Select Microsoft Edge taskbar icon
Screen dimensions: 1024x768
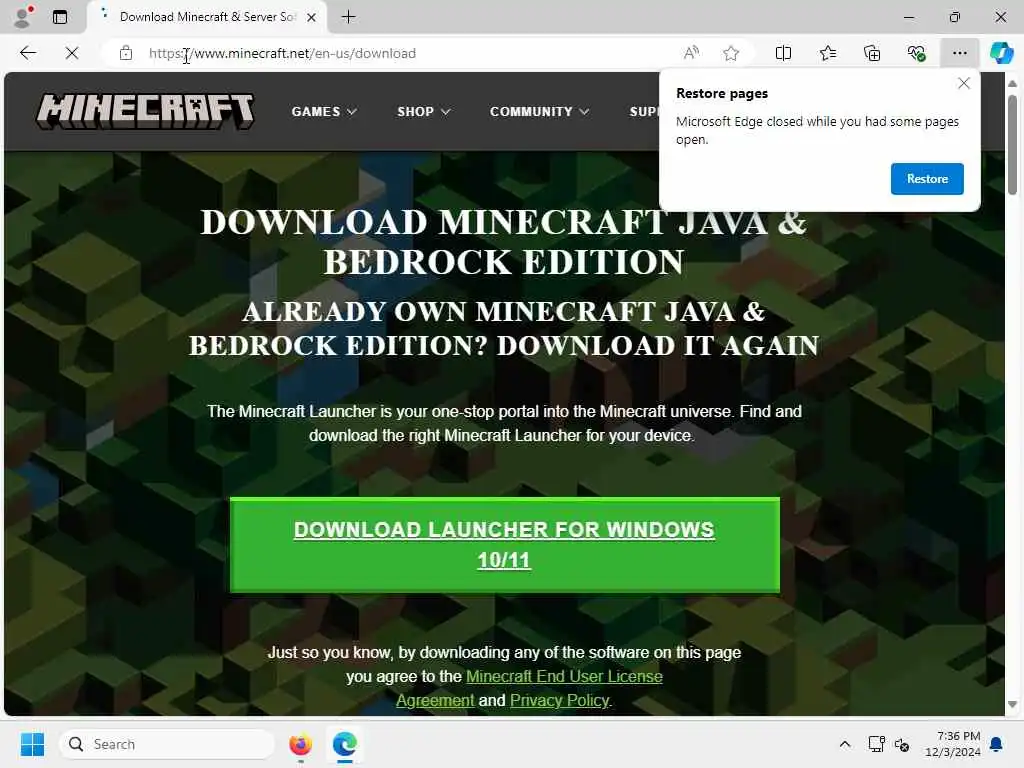tap(344, 744)
